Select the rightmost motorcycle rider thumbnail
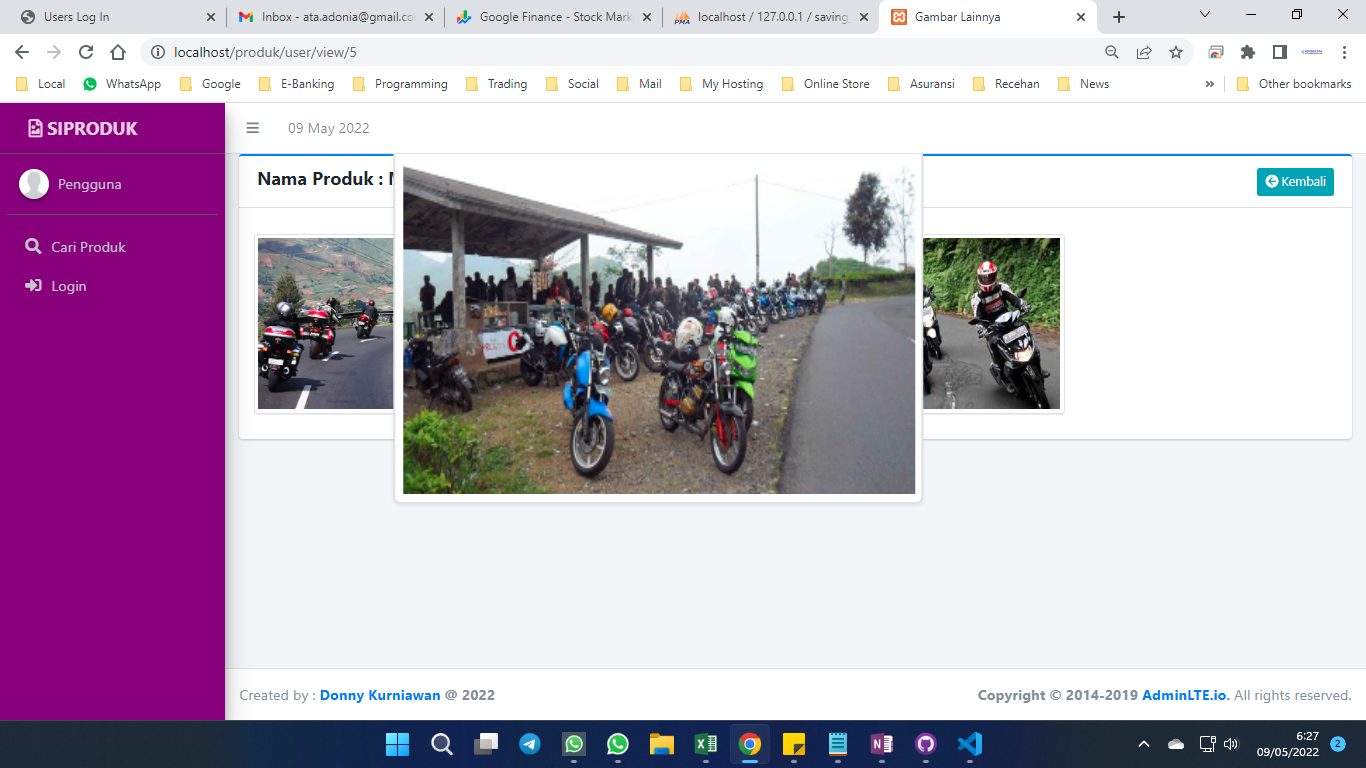The image size is (1366, 768). pyautogui.click(x=991, y=323)
